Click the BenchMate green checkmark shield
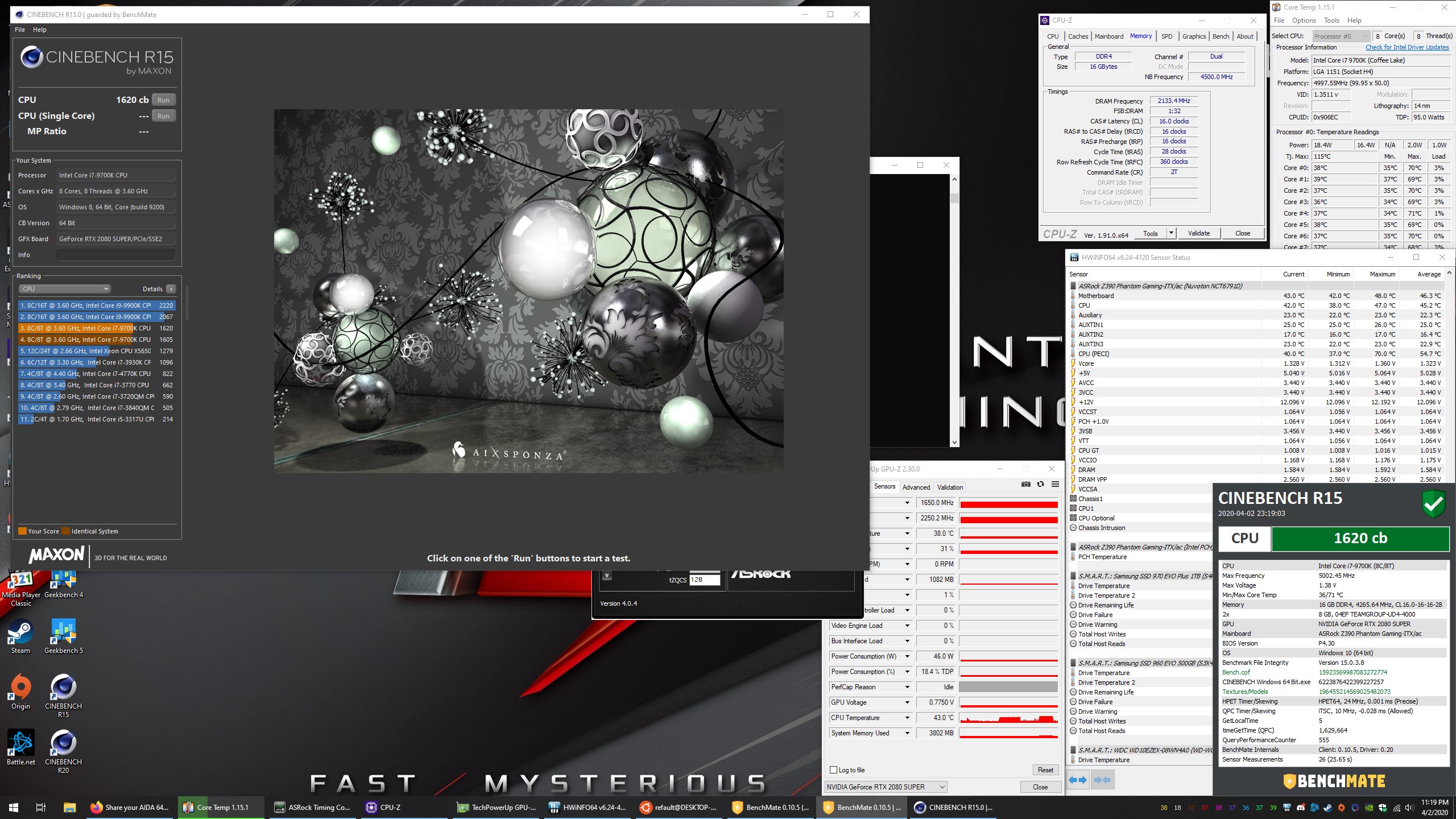Image resolution: width=1456 pixels, height=819 pixels. point(1434,504)
